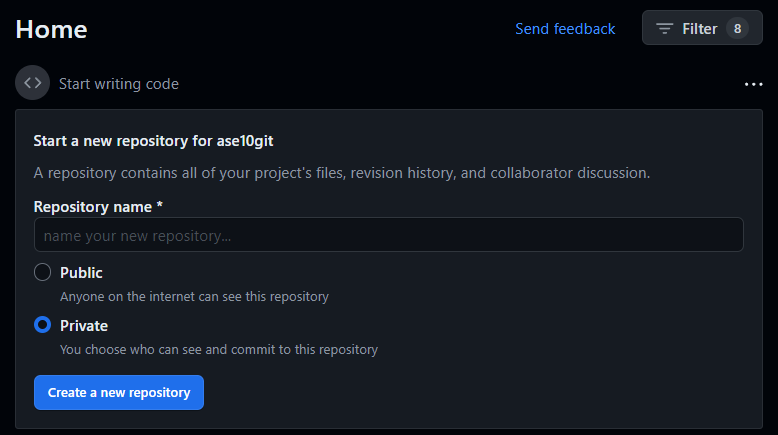
Task: Click the Send feedback link
Action: click(x=565, y=29)
